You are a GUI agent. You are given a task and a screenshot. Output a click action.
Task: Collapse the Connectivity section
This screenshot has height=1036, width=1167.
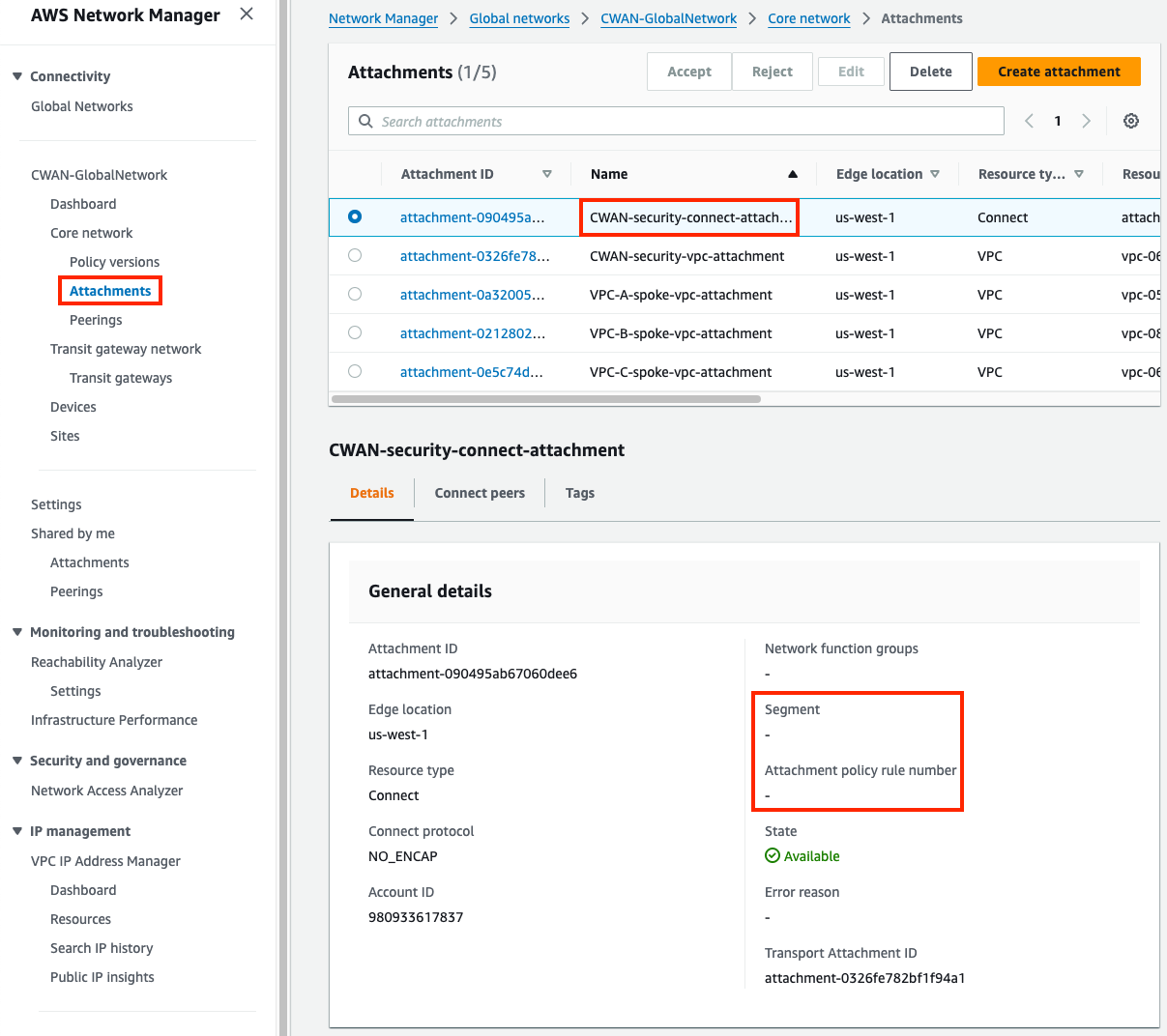click(17, 76)
